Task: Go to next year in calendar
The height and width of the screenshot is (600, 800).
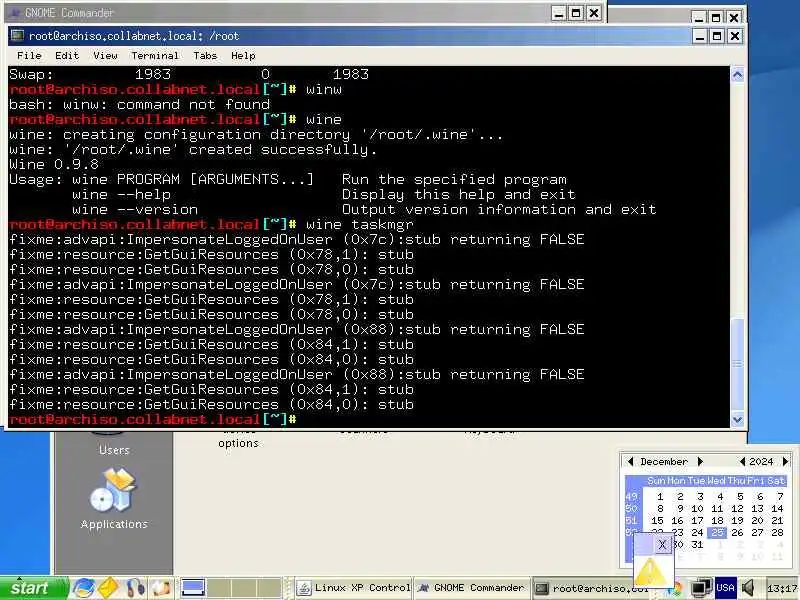Action: point(785,461)
